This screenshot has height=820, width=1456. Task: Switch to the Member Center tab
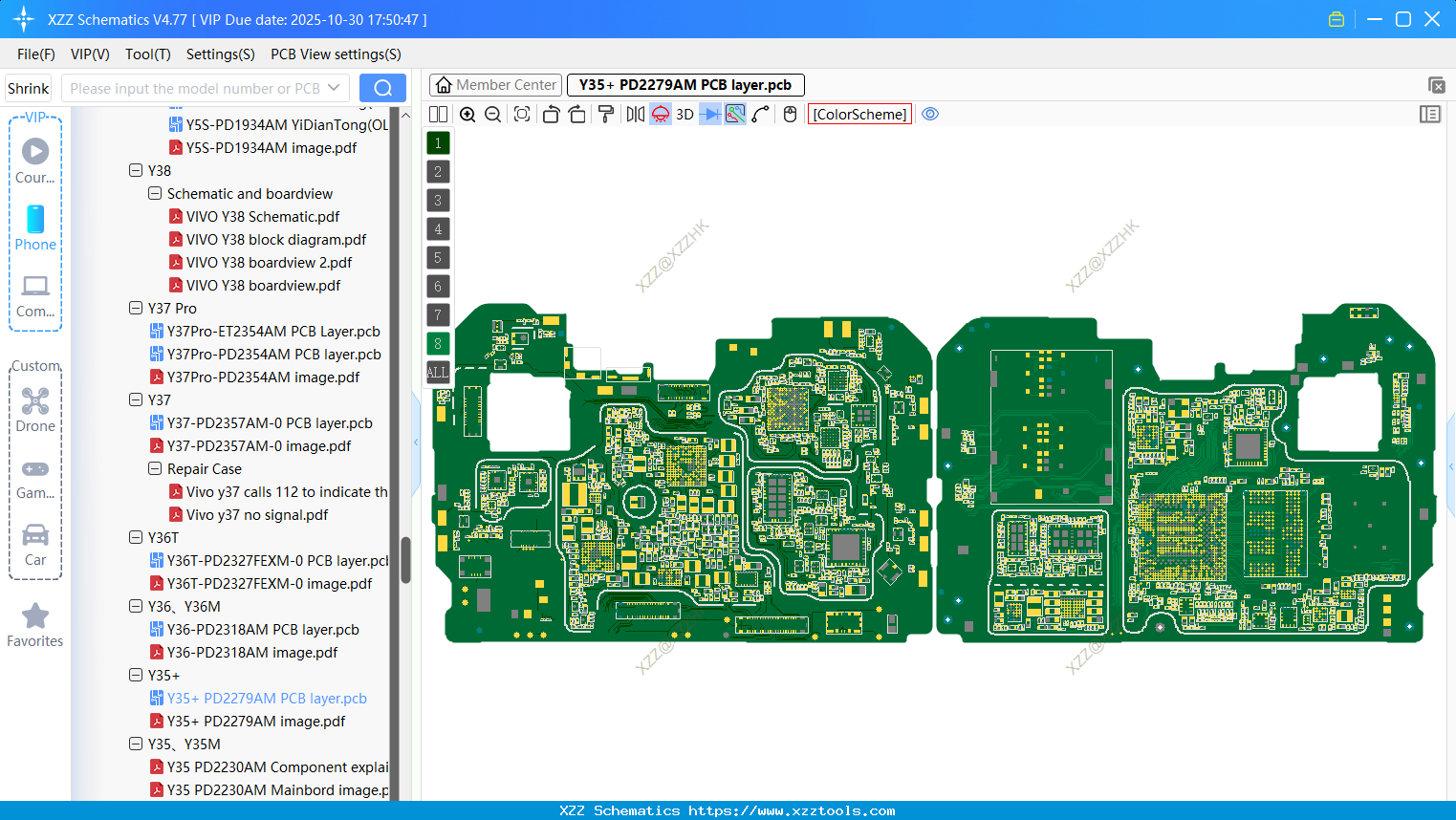[495, 84]
